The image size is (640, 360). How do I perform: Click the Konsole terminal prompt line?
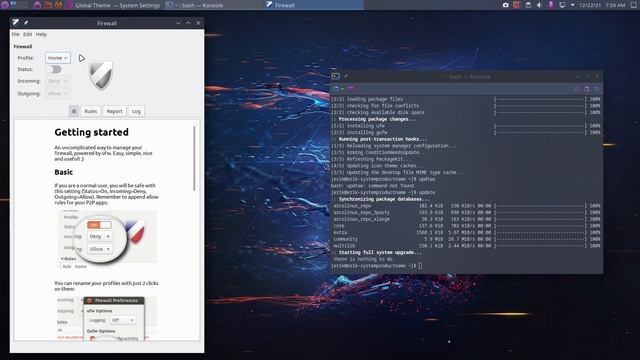[377, 266]
